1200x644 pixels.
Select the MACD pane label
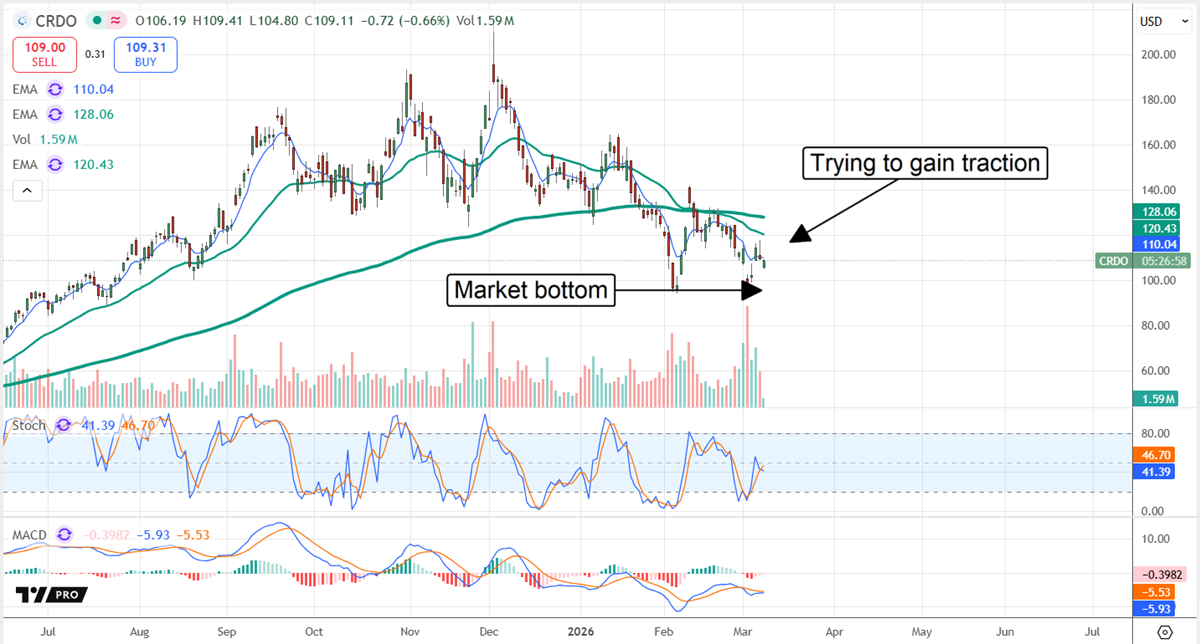tap(28, 535)
